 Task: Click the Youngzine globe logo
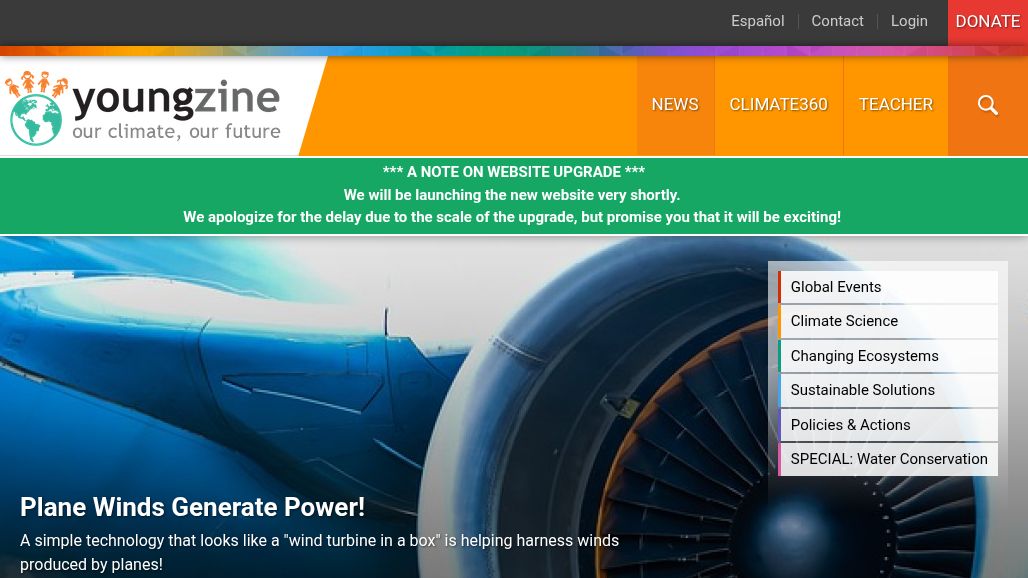36,119
